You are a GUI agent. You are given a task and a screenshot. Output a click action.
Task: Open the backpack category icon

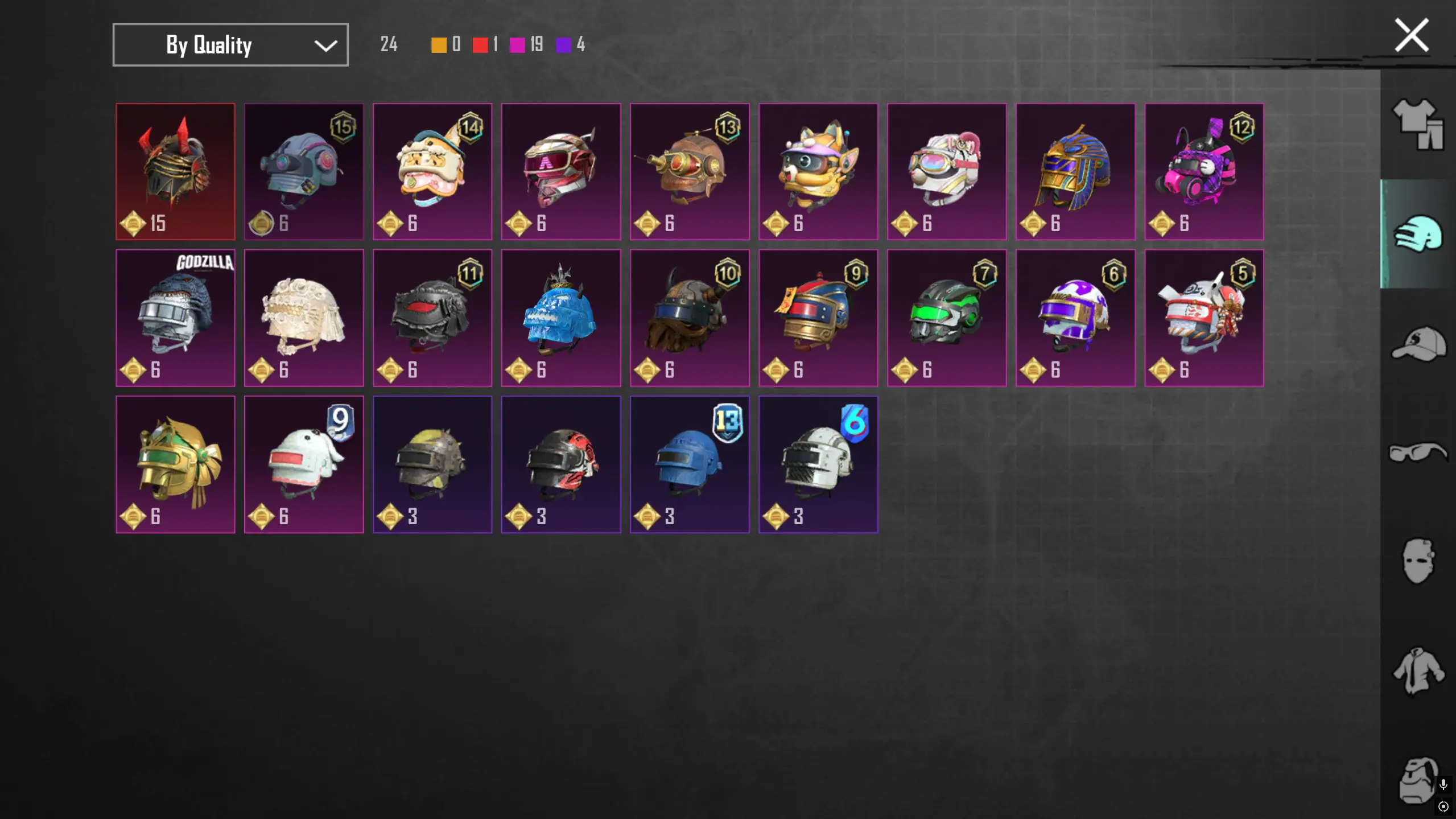pyautogui.click(x=1417, y=780)
